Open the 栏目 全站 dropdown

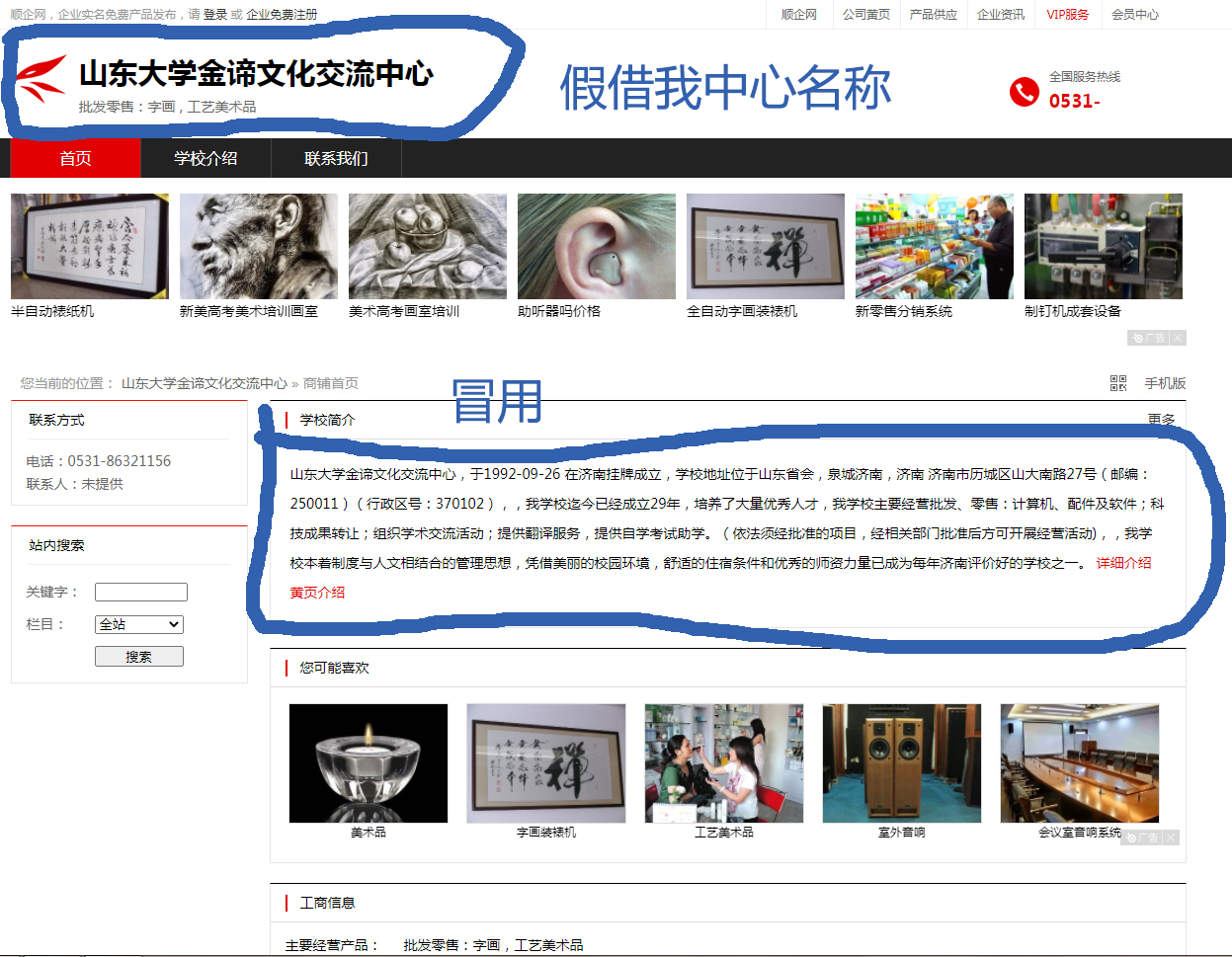pos(139,624)
